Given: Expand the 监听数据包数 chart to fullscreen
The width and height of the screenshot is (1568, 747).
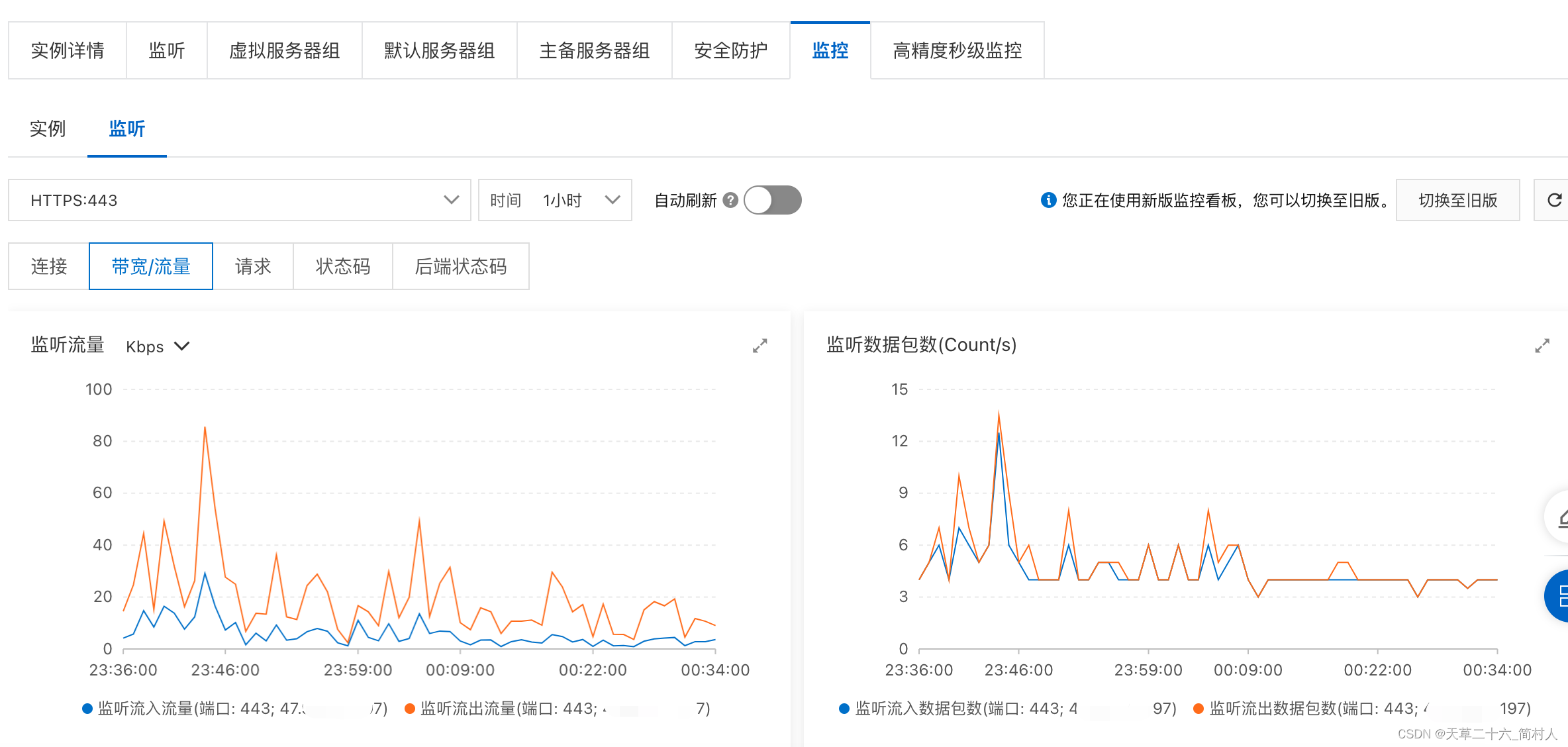Looking at the screenshot, I should click(x=1542, y=346).
